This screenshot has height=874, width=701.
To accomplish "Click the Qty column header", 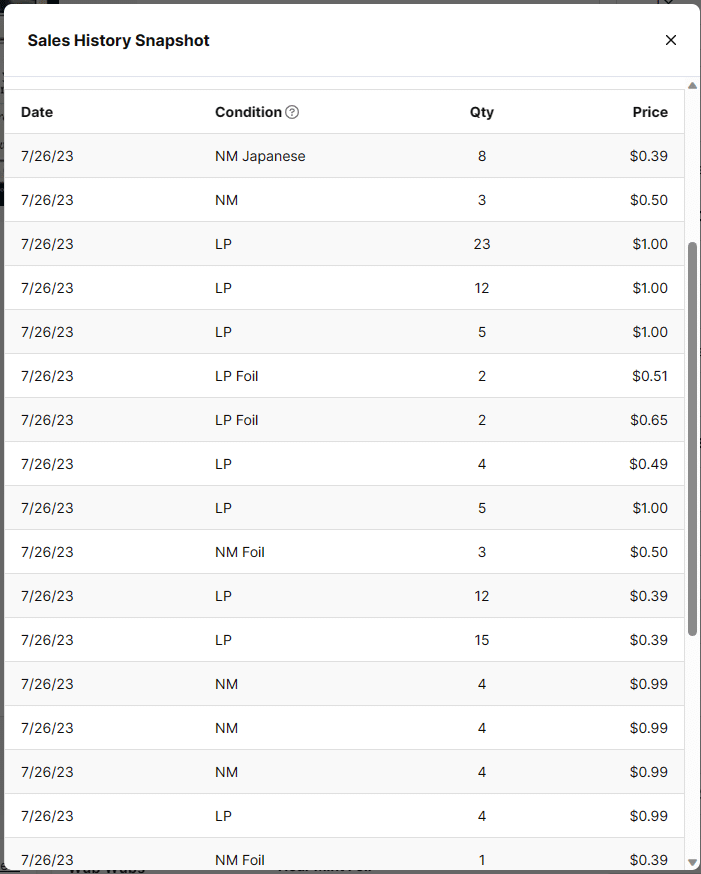I will pyautogui.click(x=481, y=112).
